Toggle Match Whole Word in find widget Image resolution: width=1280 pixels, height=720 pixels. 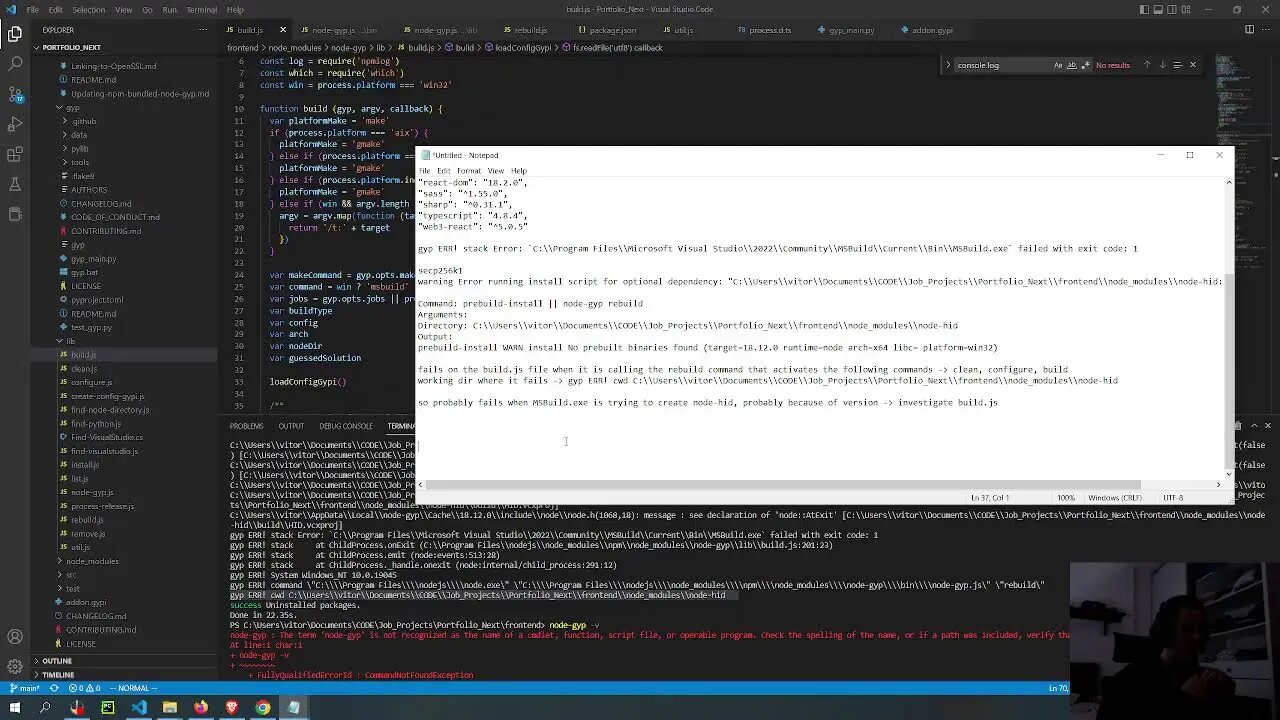coord(1072,65)
